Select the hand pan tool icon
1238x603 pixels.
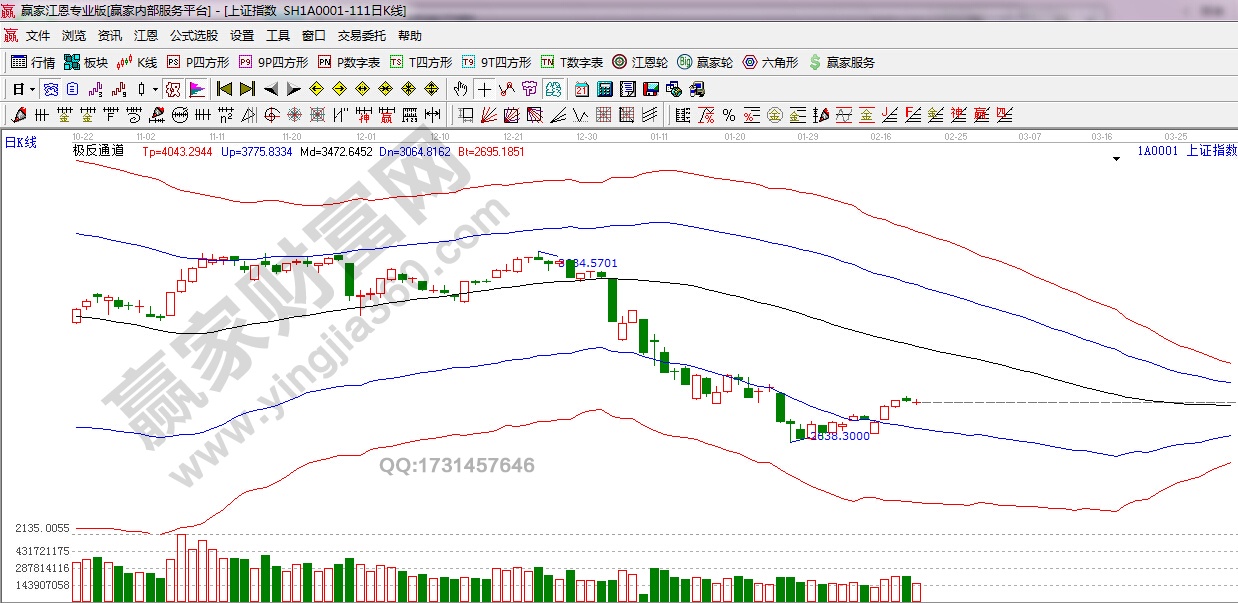coord(460,89)
